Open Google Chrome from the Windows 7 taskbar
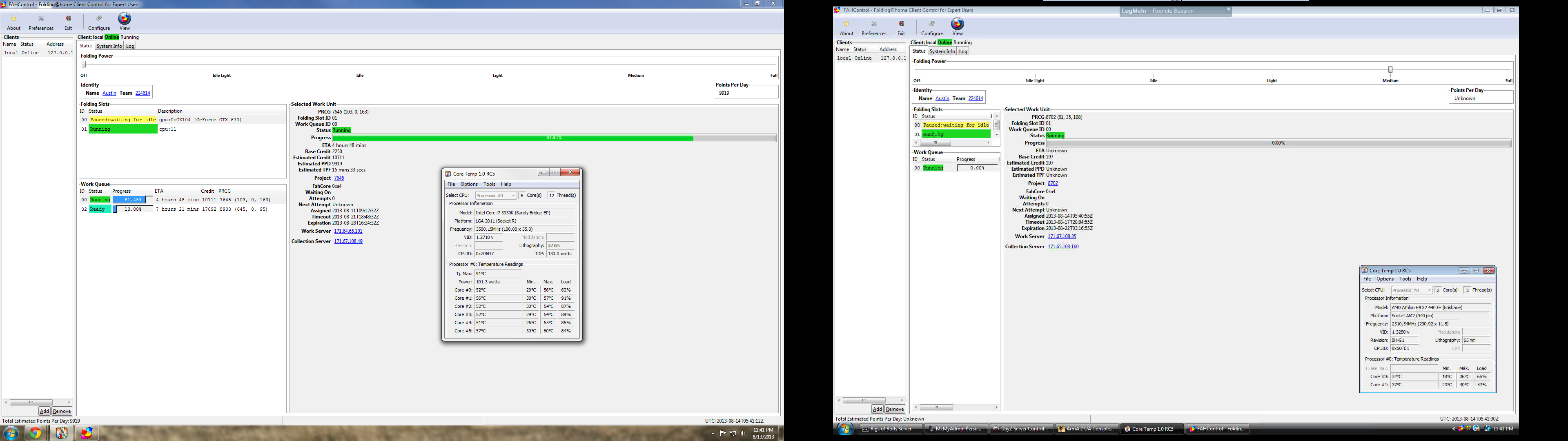1568x441 pixels. pos(35,433)
